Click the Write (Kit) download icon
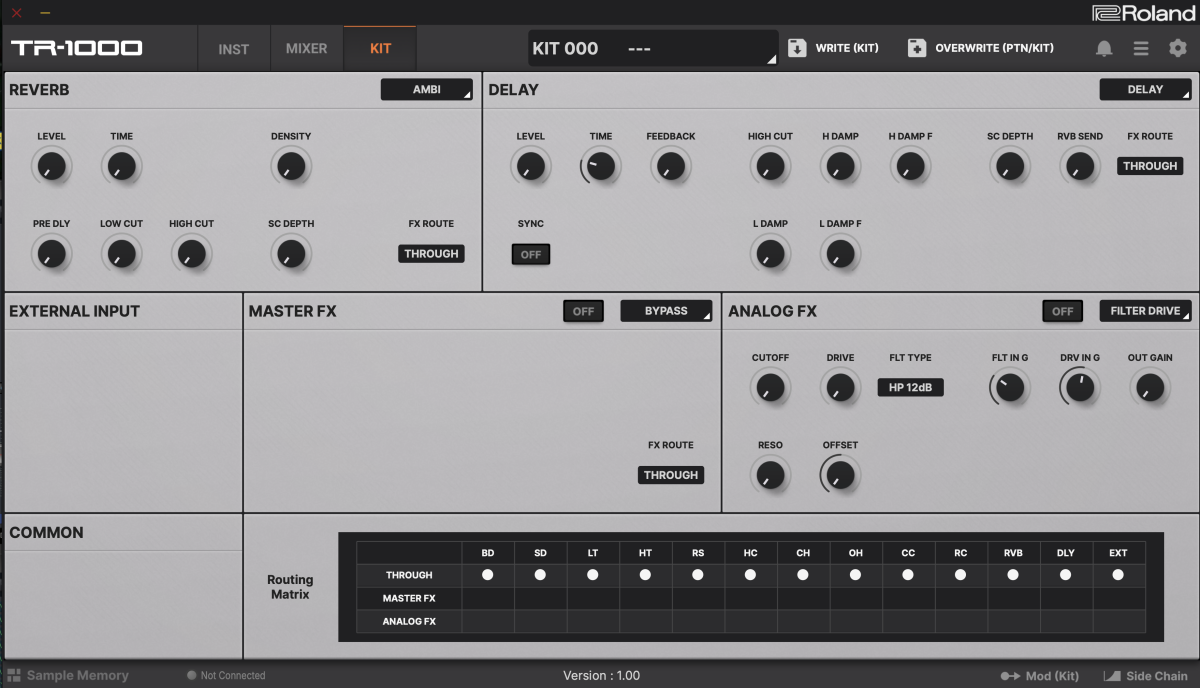The width and height of the screenshot is (1200, 688). coord(797,48)
